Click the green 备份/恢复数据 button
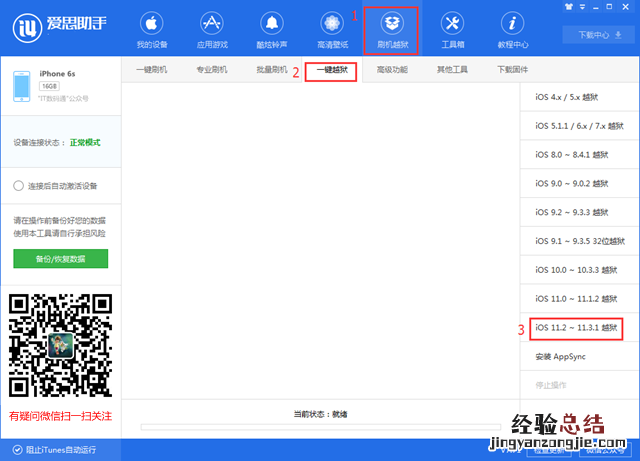Screen dimensions: 640x461 click(60, 258)
